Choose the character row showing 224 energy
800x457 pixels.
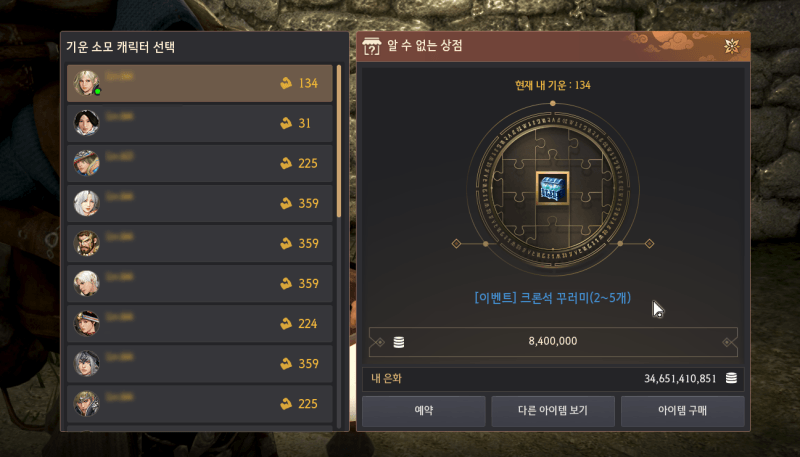pos(199,323)
